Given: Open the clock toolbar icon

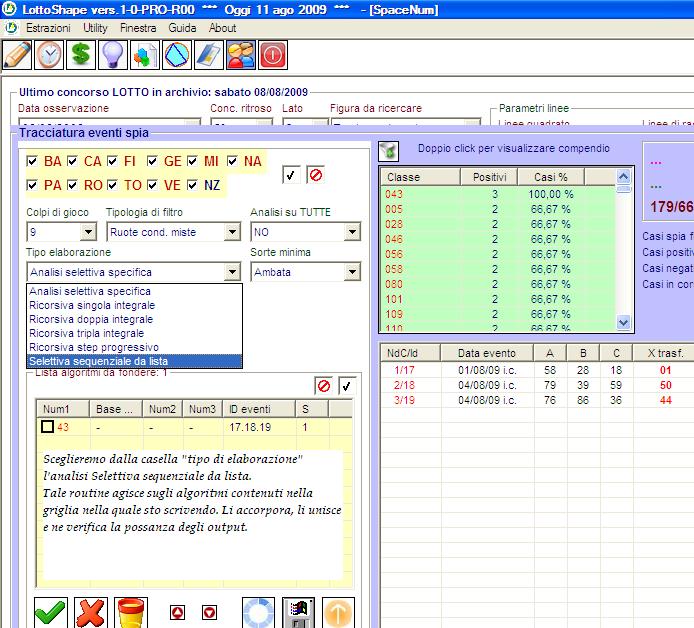Looking at the screenshot, I should pyautogui.click(x=49, y=55).
